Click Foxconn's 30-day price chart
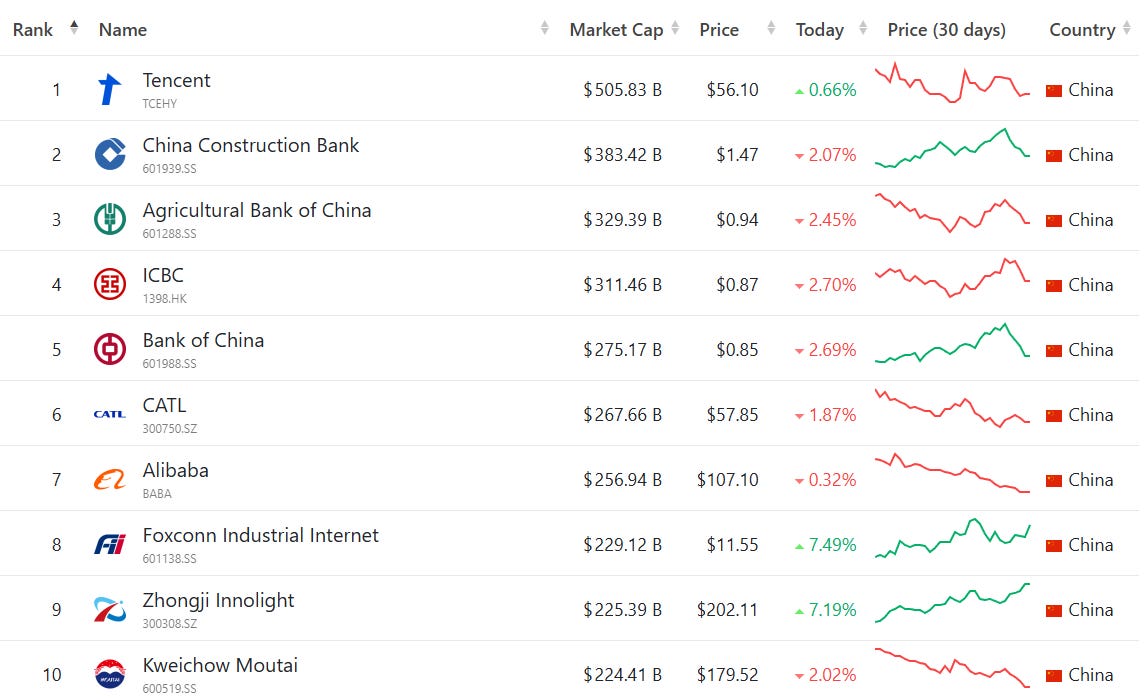Image resolution: width=1147 pixels, height=700 pixels. click(952, 538)
